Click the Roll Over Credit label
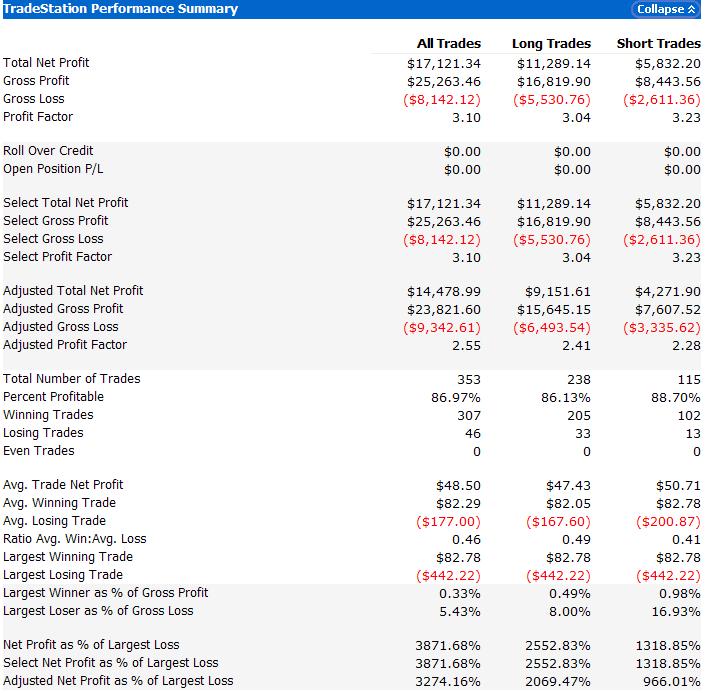Viewport: 717px width, 693px height. pos(48,151)
